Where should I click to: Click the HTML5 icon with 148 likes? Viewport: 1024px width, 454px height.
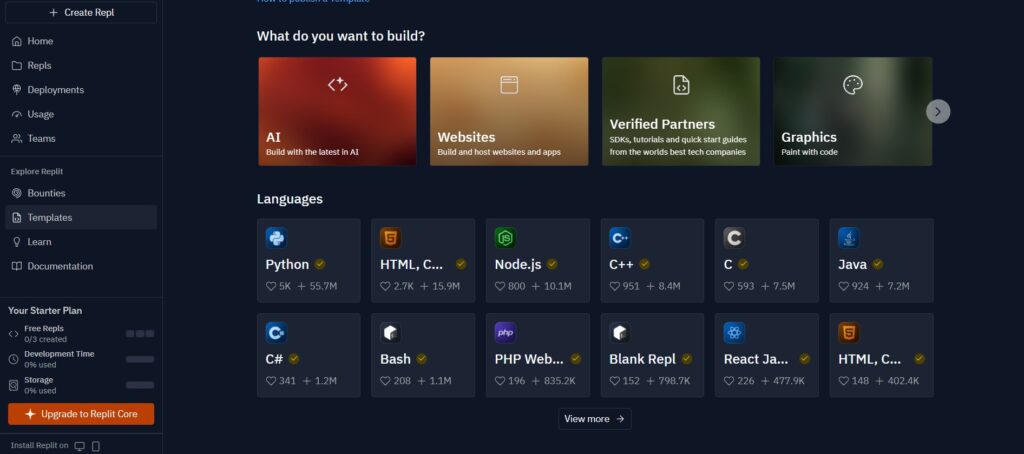click(849, 332)
